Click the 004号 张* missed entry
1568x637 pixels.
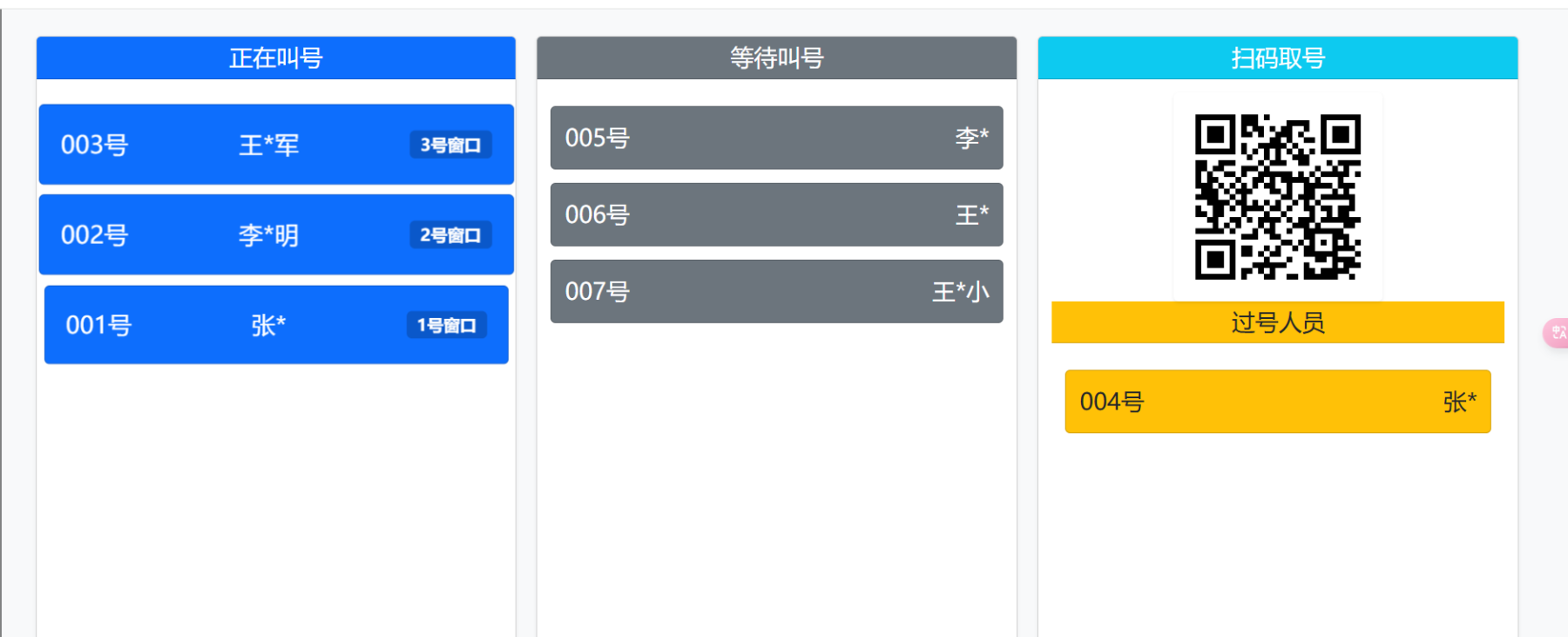[x=1277, y=402]
